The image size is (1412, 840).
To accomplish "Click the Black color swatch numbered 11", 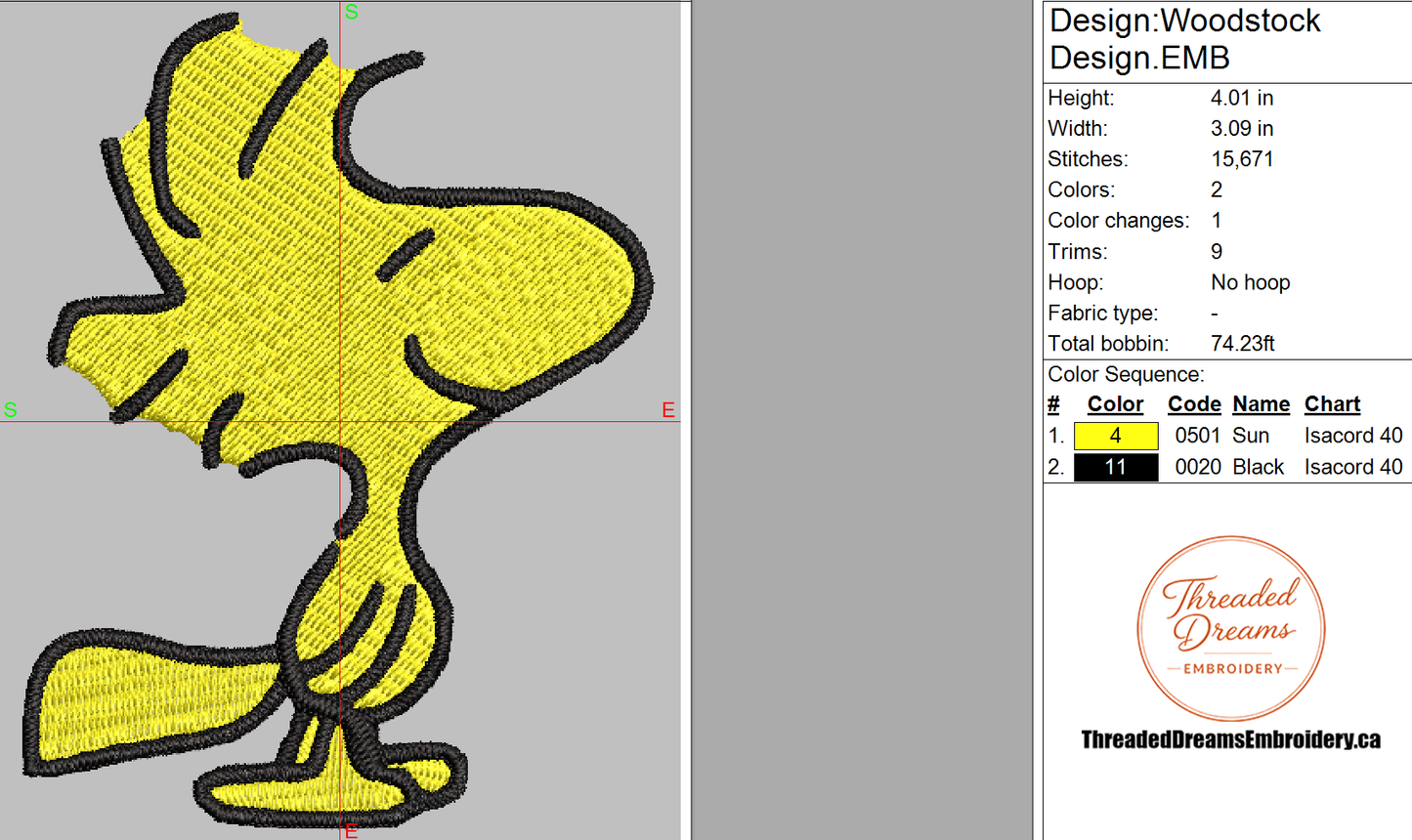I will pos(1115,467).
